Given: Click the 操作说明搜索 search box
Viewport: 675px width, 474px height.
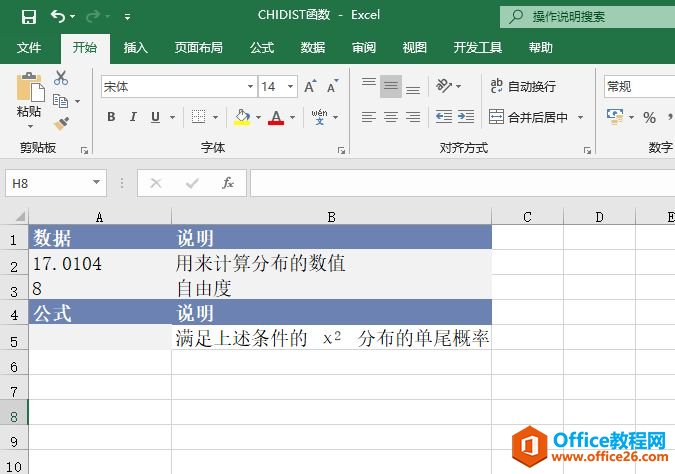Looking at the screenshot, I should [x=587, y=17].
